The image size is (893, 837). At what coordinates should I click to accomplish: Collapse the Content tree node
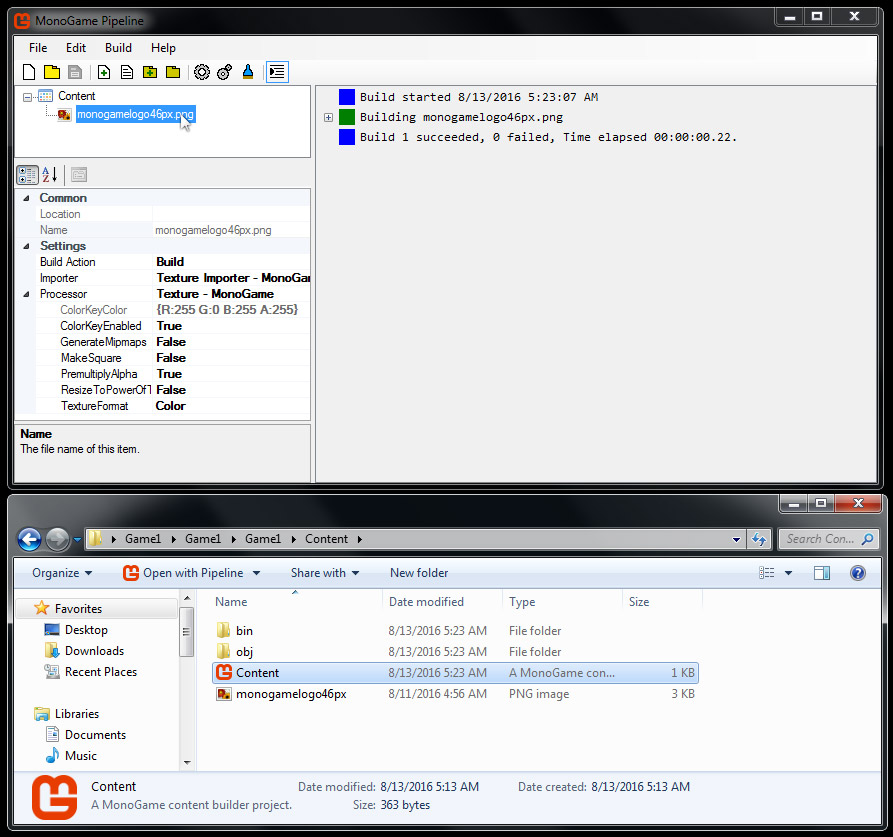27,97
